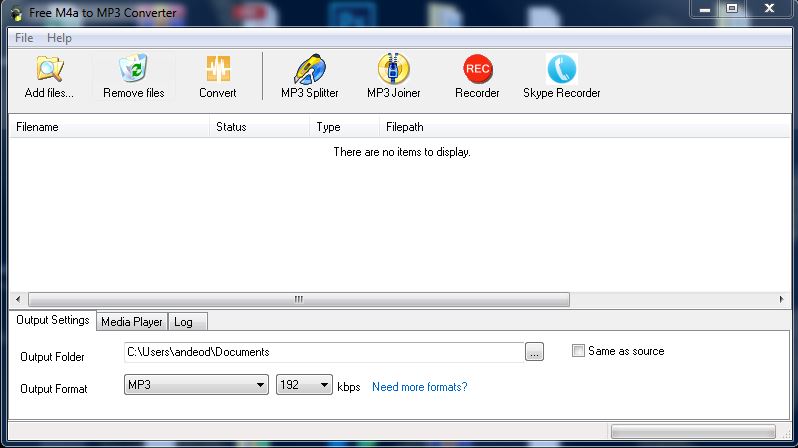Click the 'Output Folder' label
The height and width of the screenshot is (448, 798).
[52, 357]
